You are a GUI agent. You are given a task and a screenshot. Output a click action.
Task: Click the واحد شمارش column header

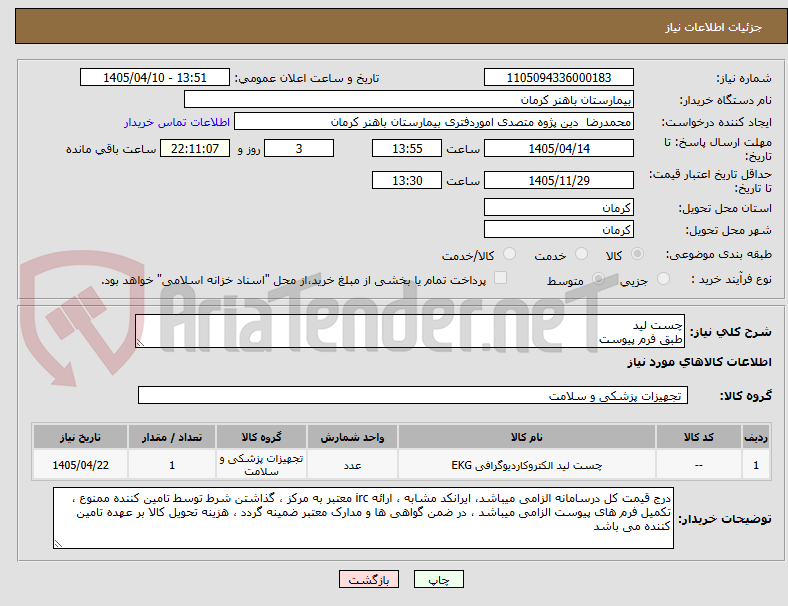(x=352, y=437)
